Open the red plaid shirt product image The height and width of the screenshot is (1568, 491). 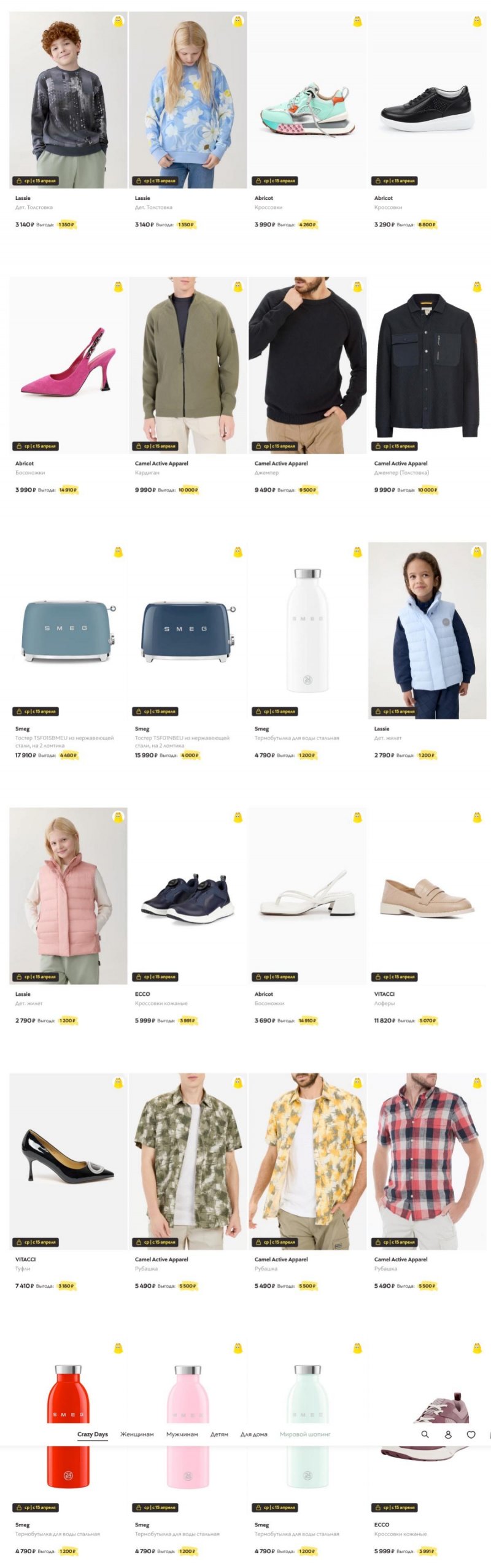(x=427, y=1161)
